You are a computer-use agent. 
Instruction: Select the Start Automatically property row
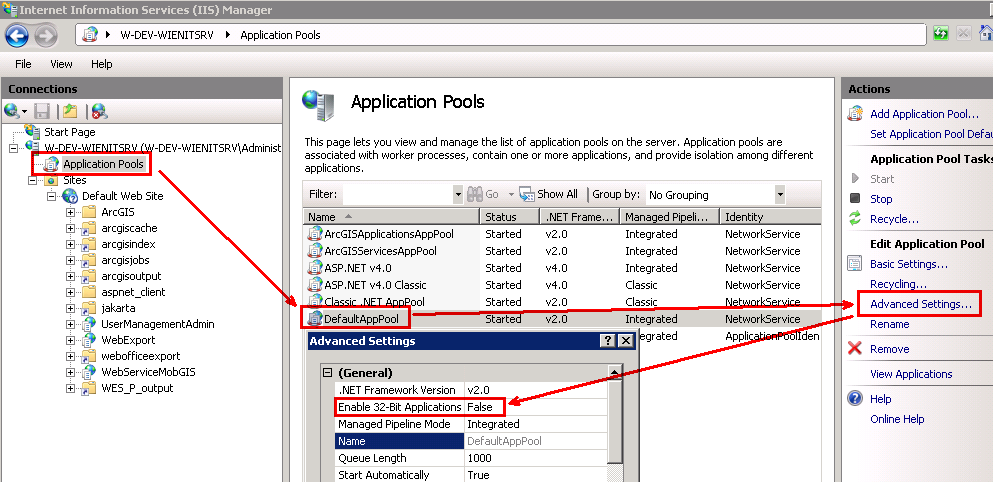point(471,475)
